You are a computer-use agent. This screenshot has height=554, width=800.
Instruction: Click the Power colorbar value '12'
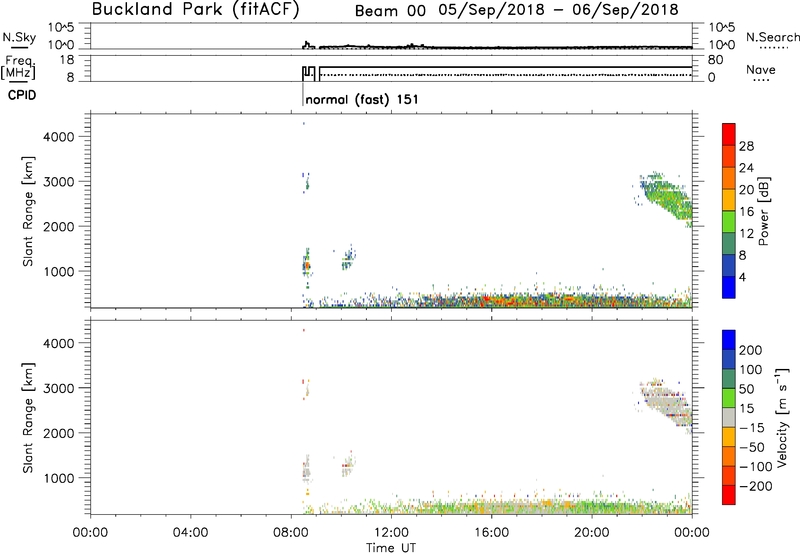[746, 234]
